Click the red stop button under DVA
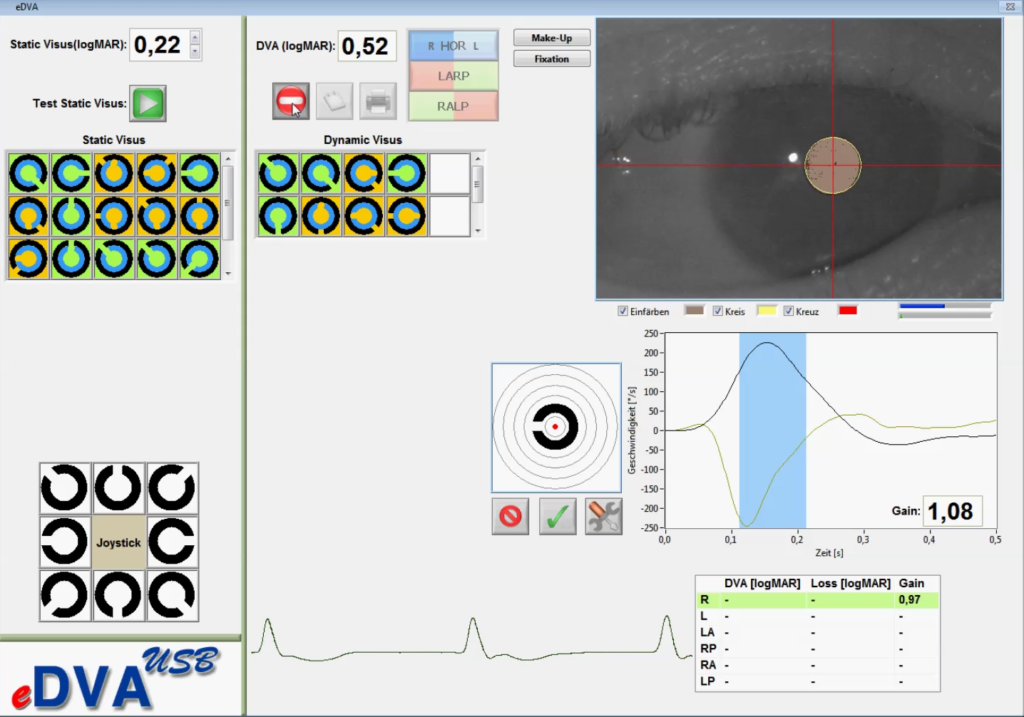This screenshot has height=717, width=1024. (291, 101)
